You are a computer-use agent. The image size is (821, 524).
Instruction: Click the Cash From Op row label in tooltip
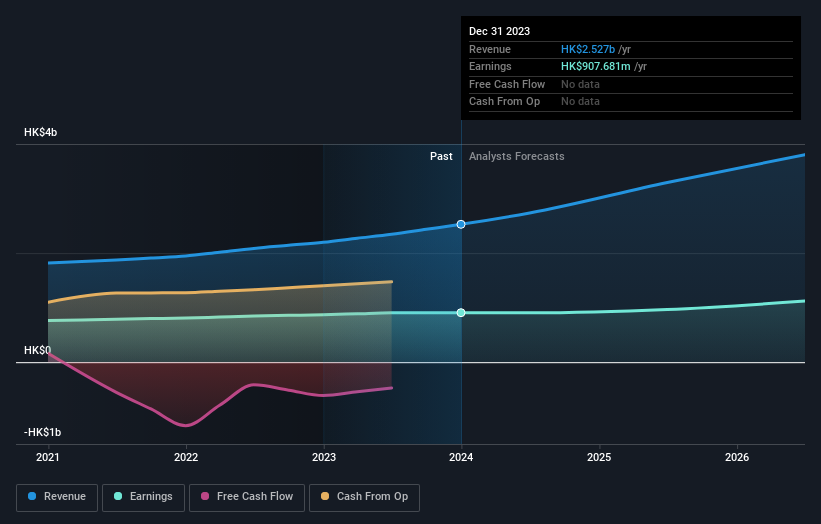504,102
